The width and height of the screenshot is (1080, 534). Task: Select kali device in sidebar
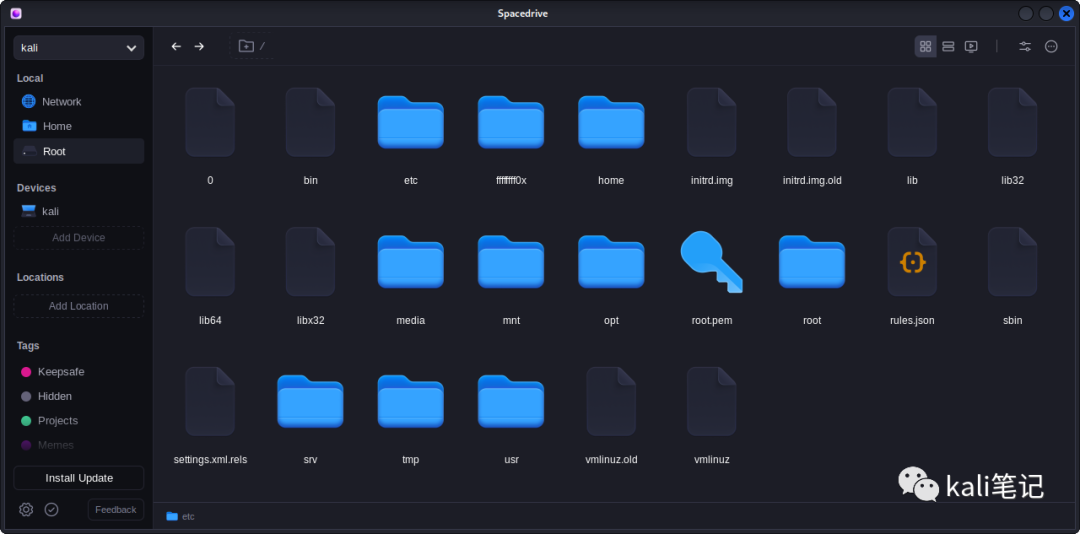(x=79, y=211)
